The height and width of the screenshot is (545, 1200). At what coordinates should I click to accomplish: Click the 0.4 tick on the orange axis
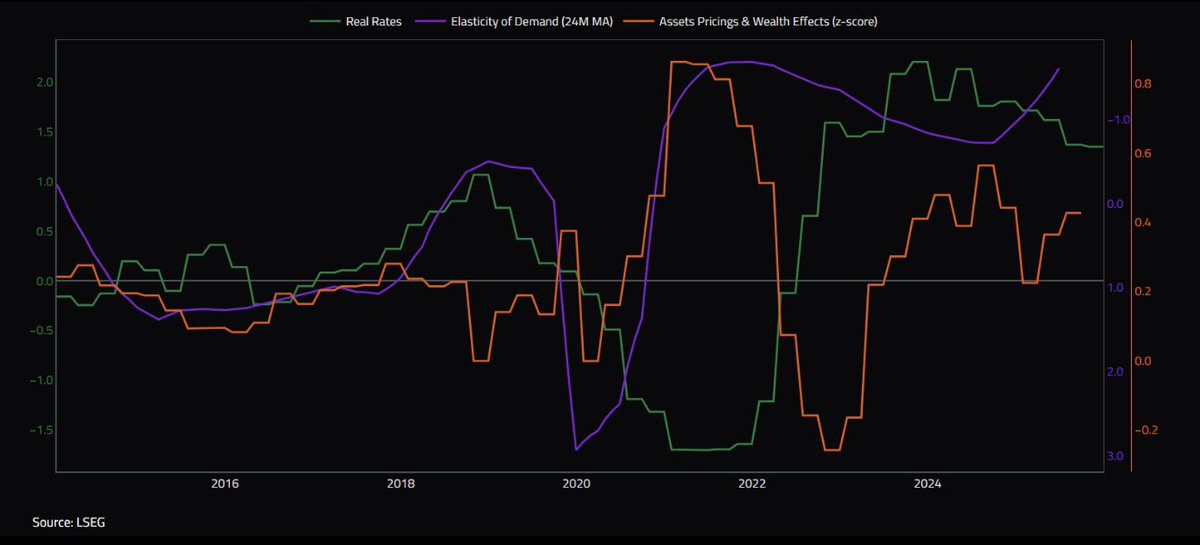pyautogui.click(x=1144, y=222)
